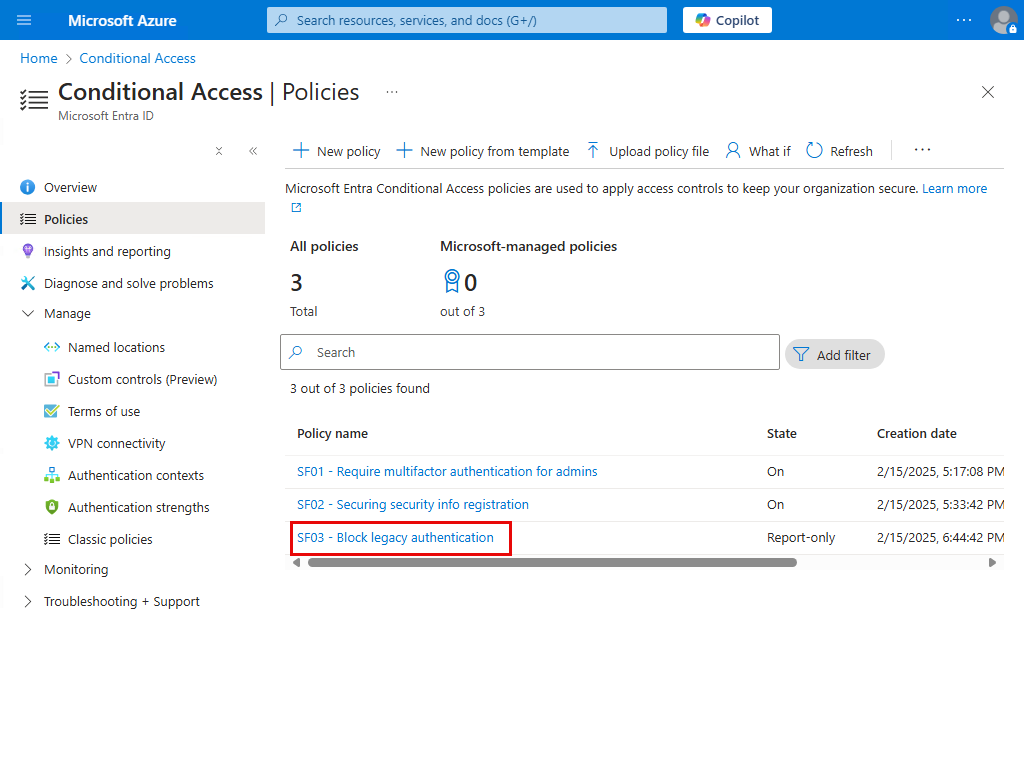Focus the top resource search box
The width and height of the screenshot is (1024, 768).
point(467,20)
